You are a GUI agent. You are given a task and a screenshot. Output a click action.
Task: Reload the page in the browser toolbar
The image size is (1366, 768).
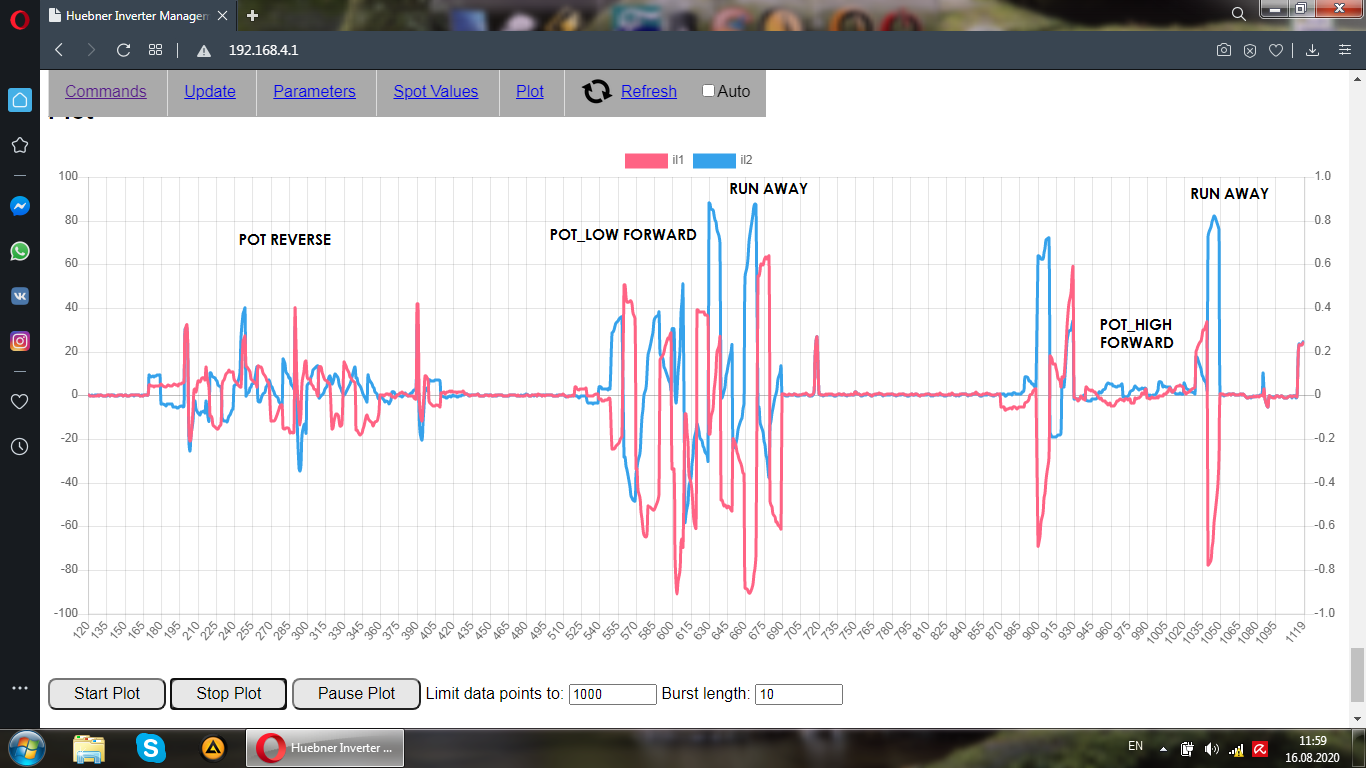coord(123,50)
